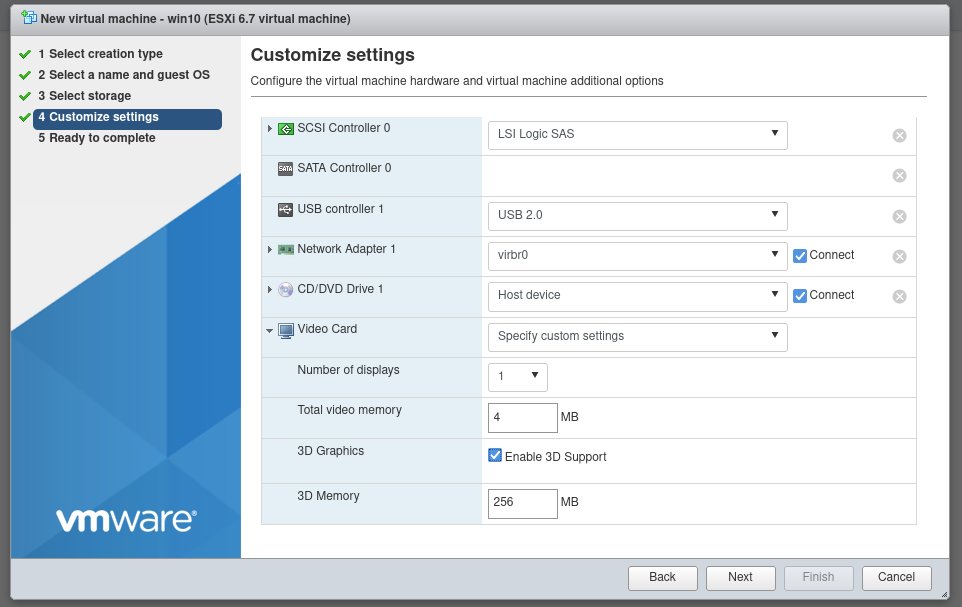Open the USB 2.0 version dropdown
Screen dimensions: 962x607
637,216
